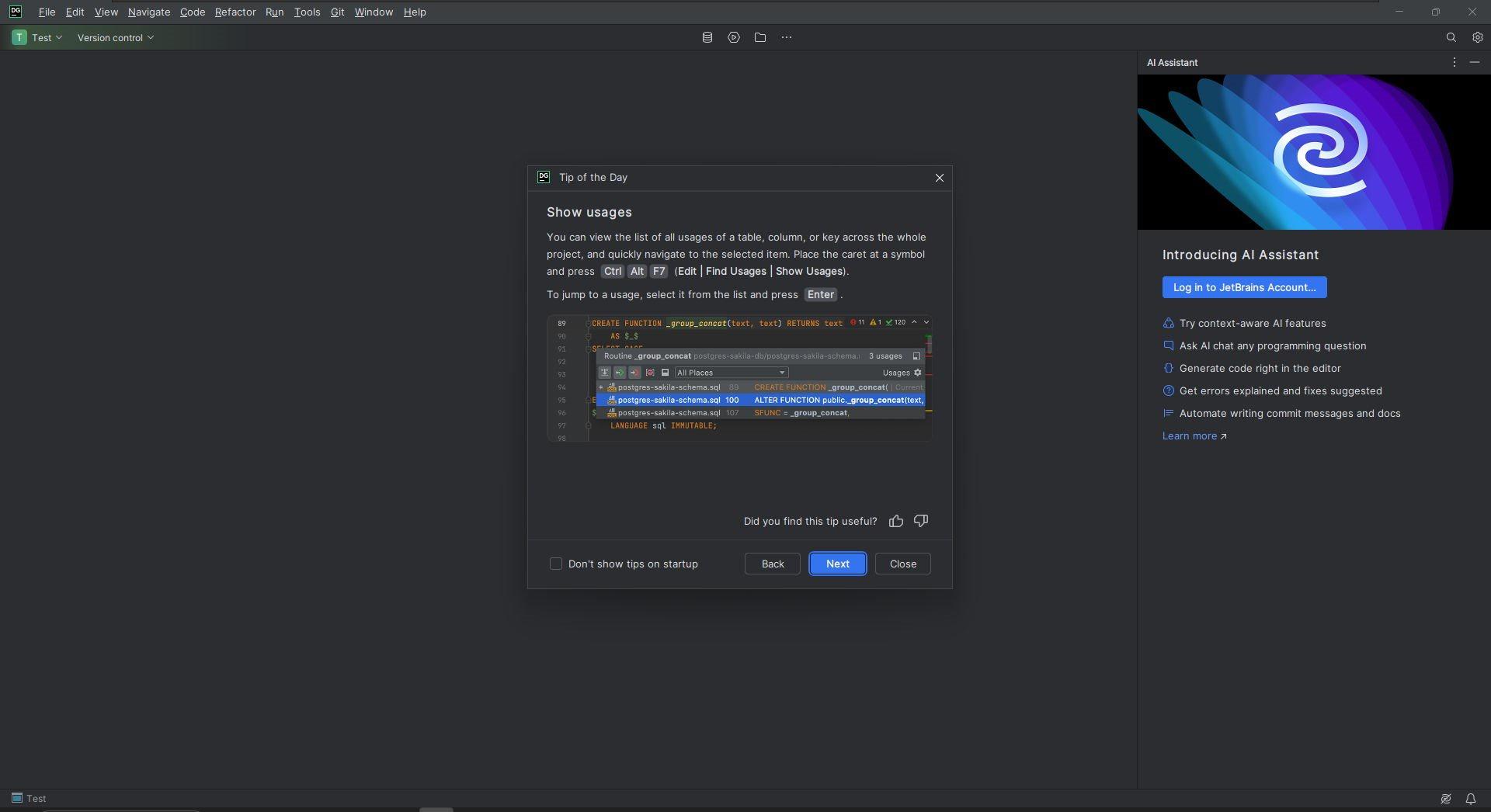Open AI Assistant panel options menu
The width and height of the screenshot is (1491, 812).
click(x=1454, y=62)
